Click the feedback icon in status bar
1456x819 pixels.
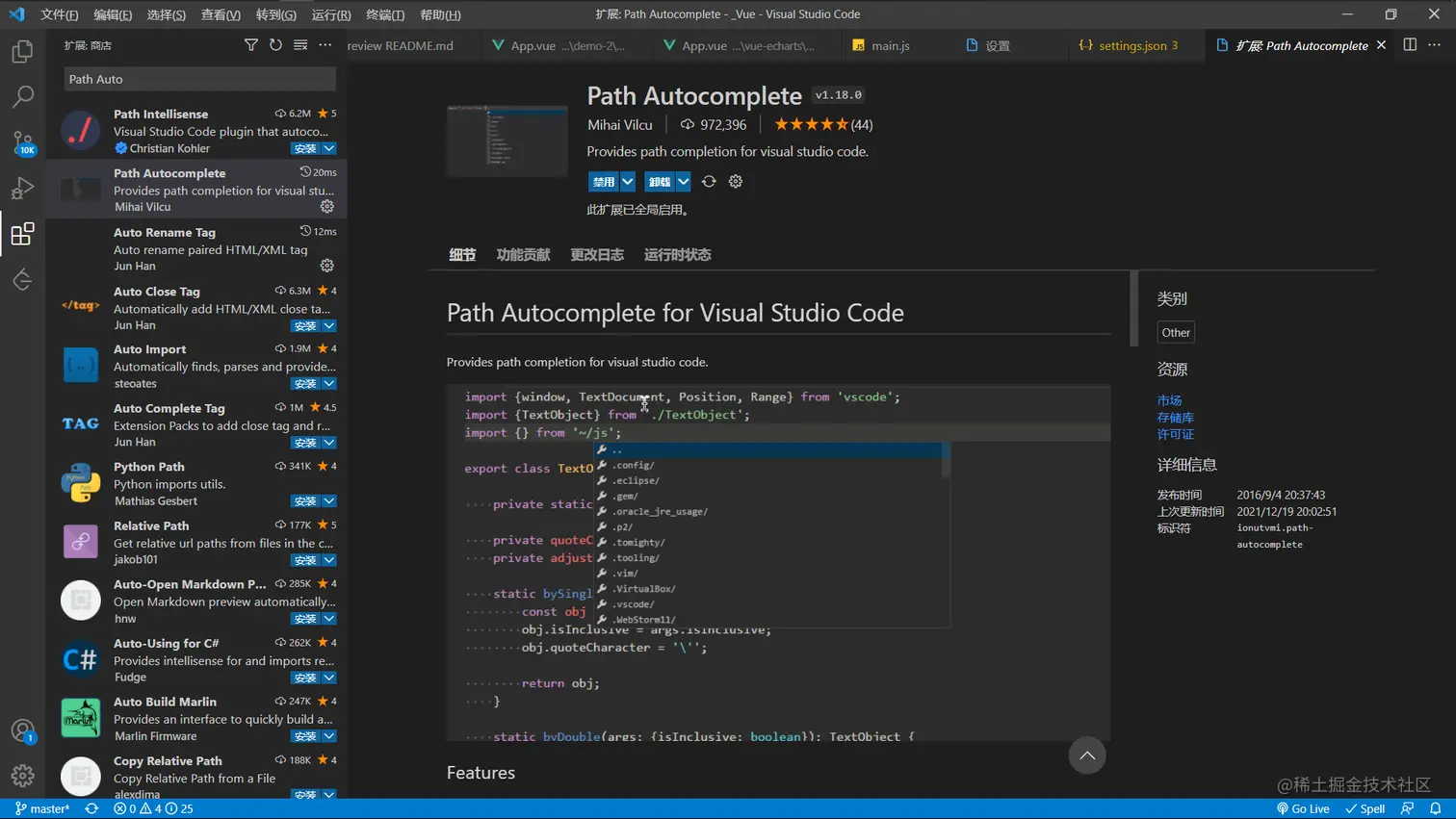tap(1408, 808)
